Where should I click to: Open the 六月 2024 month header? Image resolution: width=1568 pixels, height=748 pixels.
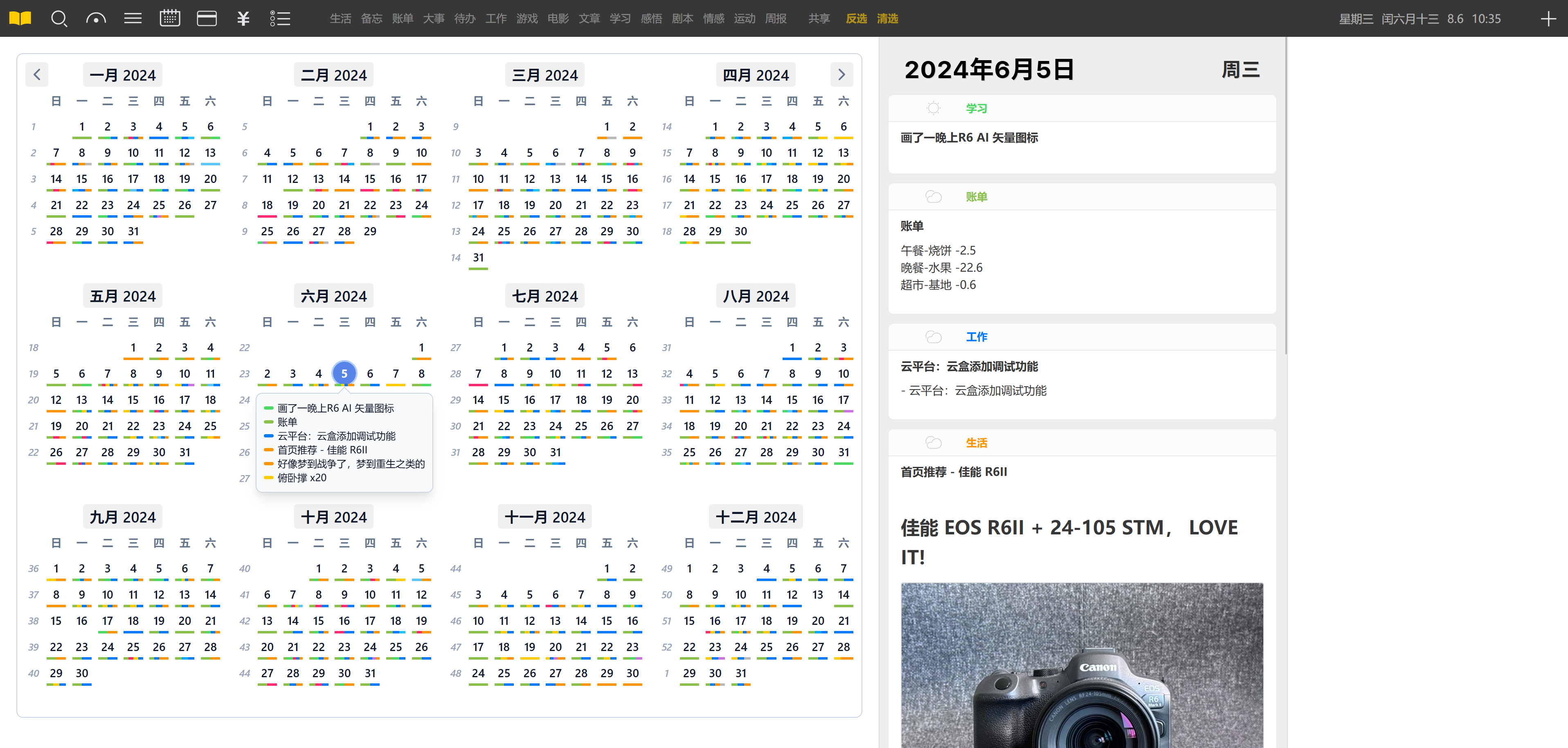tap(333, 296)
